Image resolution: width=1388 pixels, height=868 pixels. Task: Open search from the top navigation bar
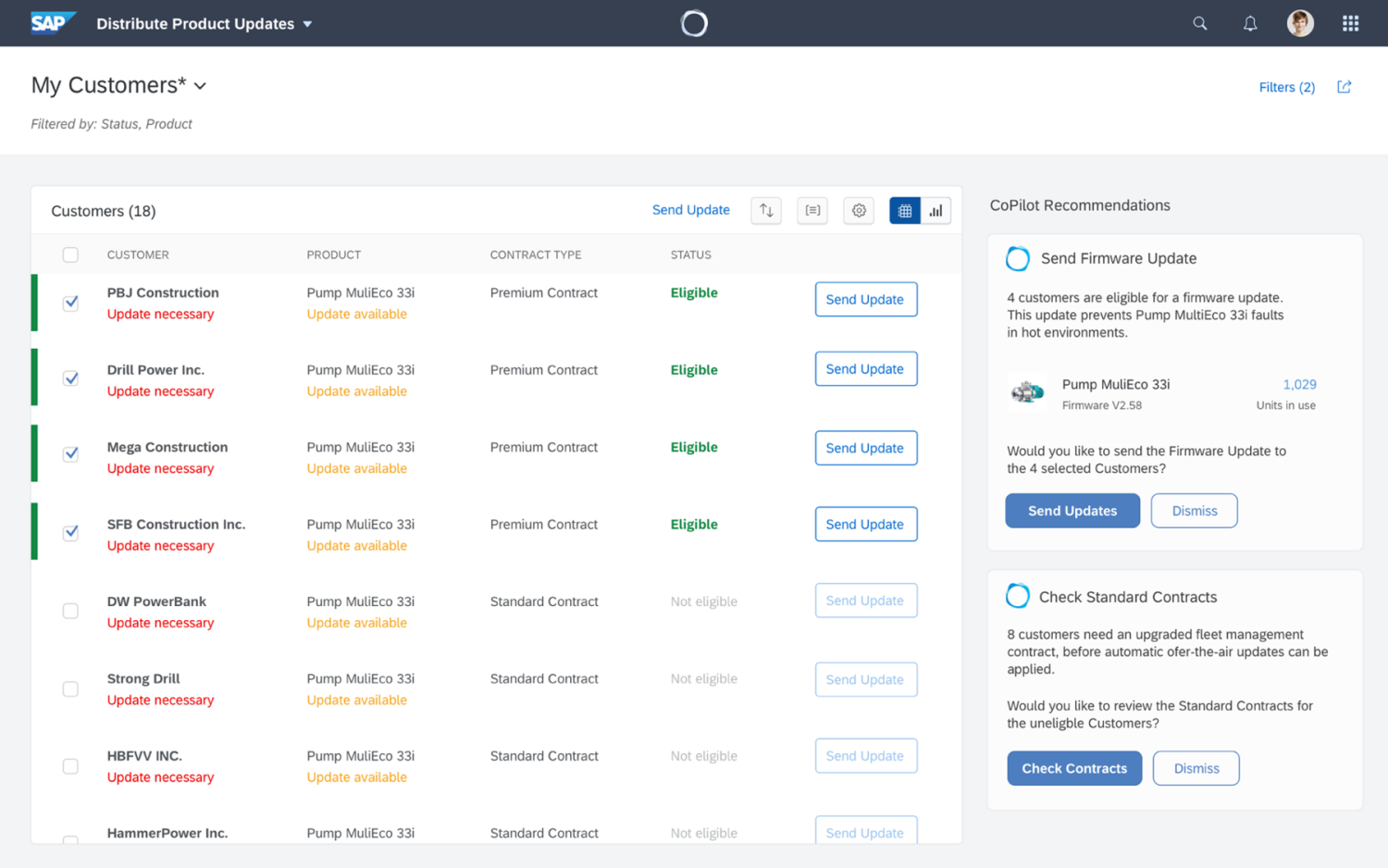(x=1199, y=23)
